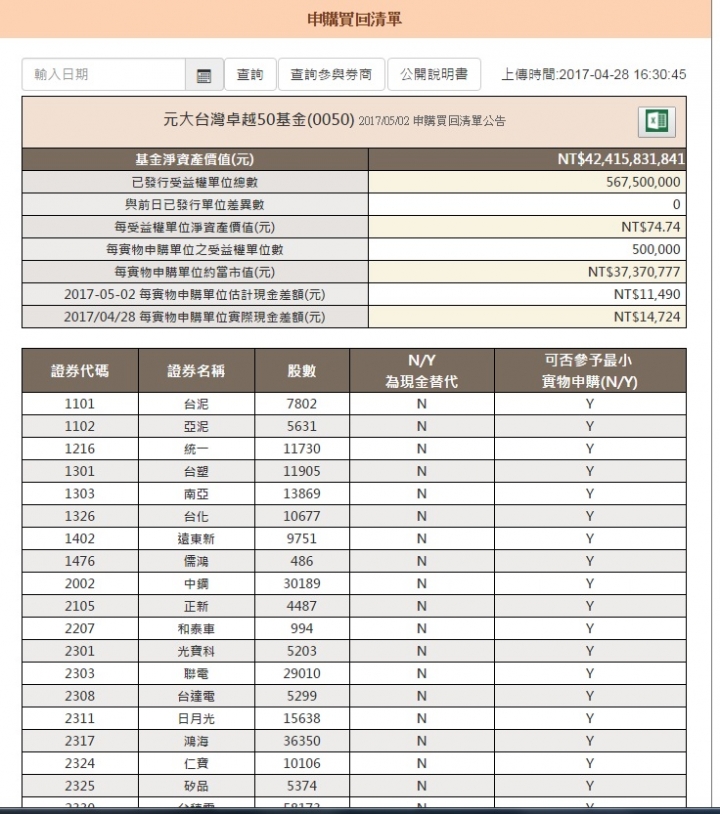Click the 股數 column header
This screenshot has width=720, height=814.
tap(302, 371)
